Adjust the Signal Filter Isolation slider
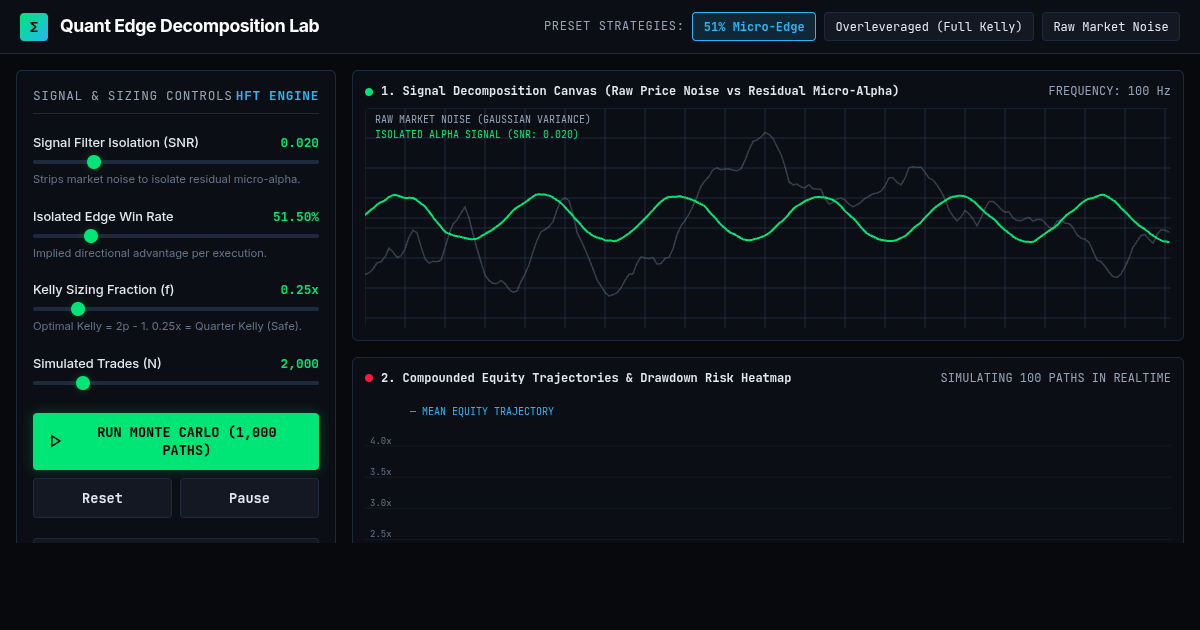The image size is (1200, 630). 176,162
